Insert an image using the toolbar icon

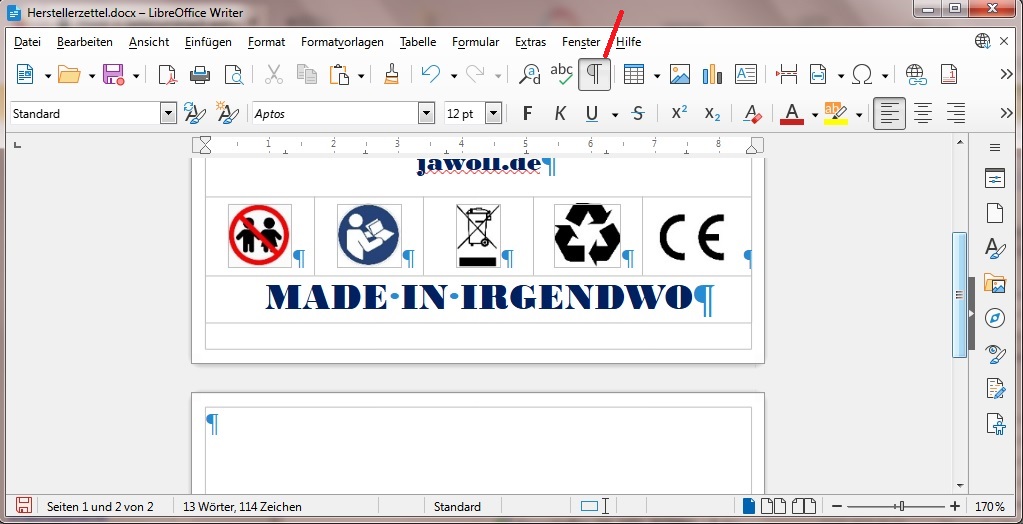coord(680,75)
